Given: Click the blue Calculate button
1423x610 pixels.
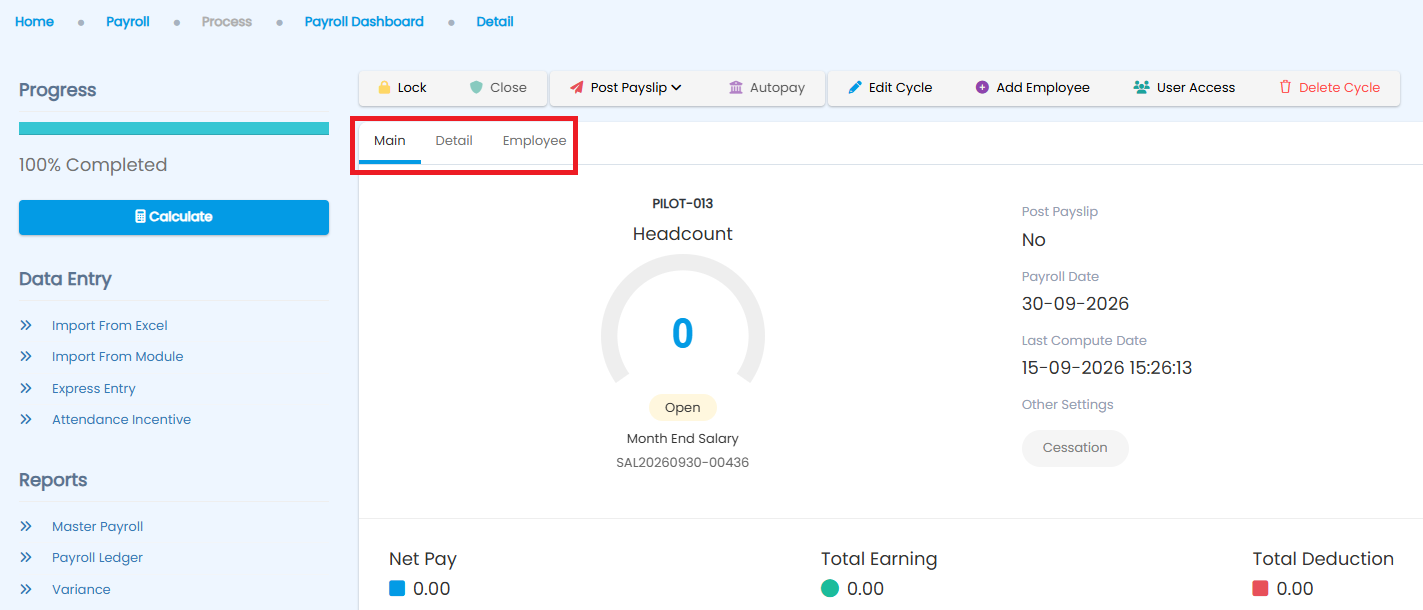Looking at the screenshot, I should [x=174, y=217].
